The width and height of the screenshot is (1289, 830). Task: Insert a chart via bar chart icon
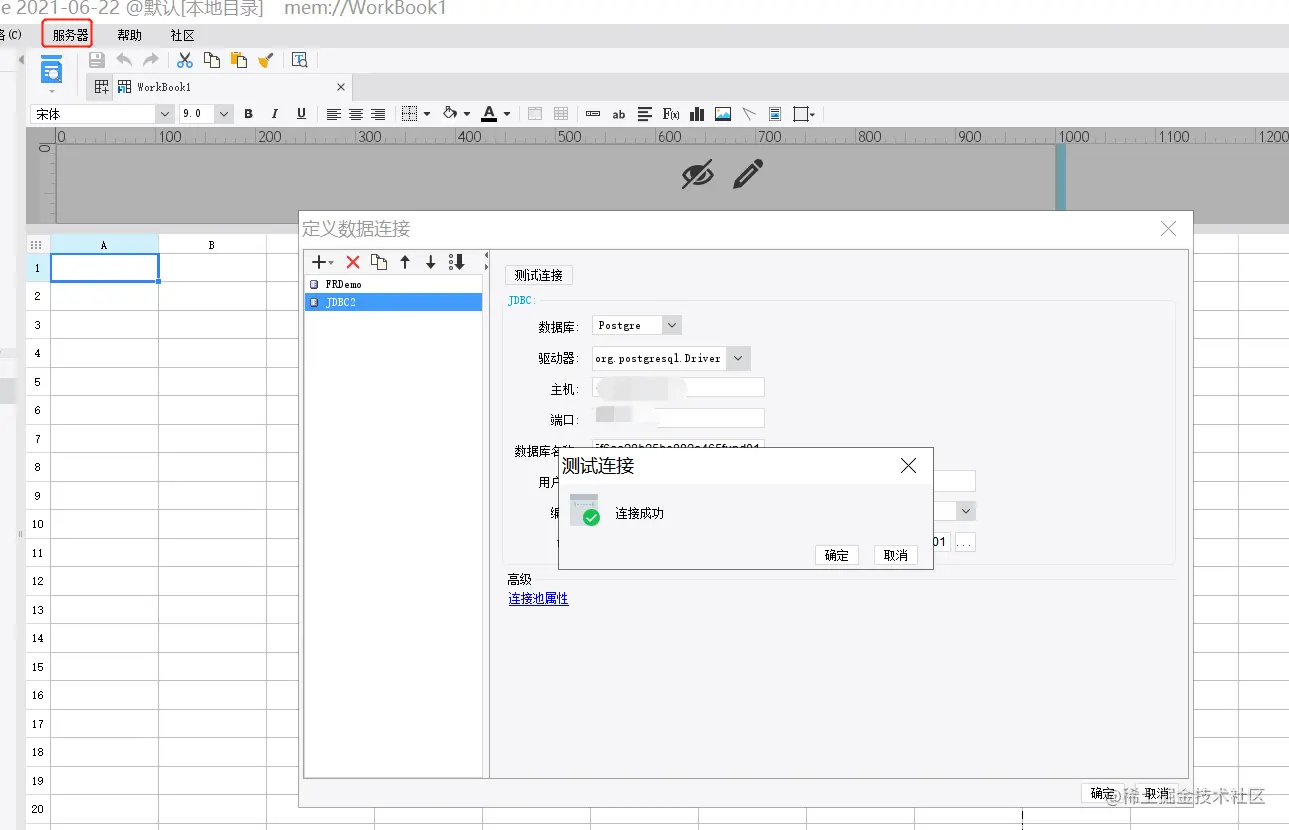[697, 114]
